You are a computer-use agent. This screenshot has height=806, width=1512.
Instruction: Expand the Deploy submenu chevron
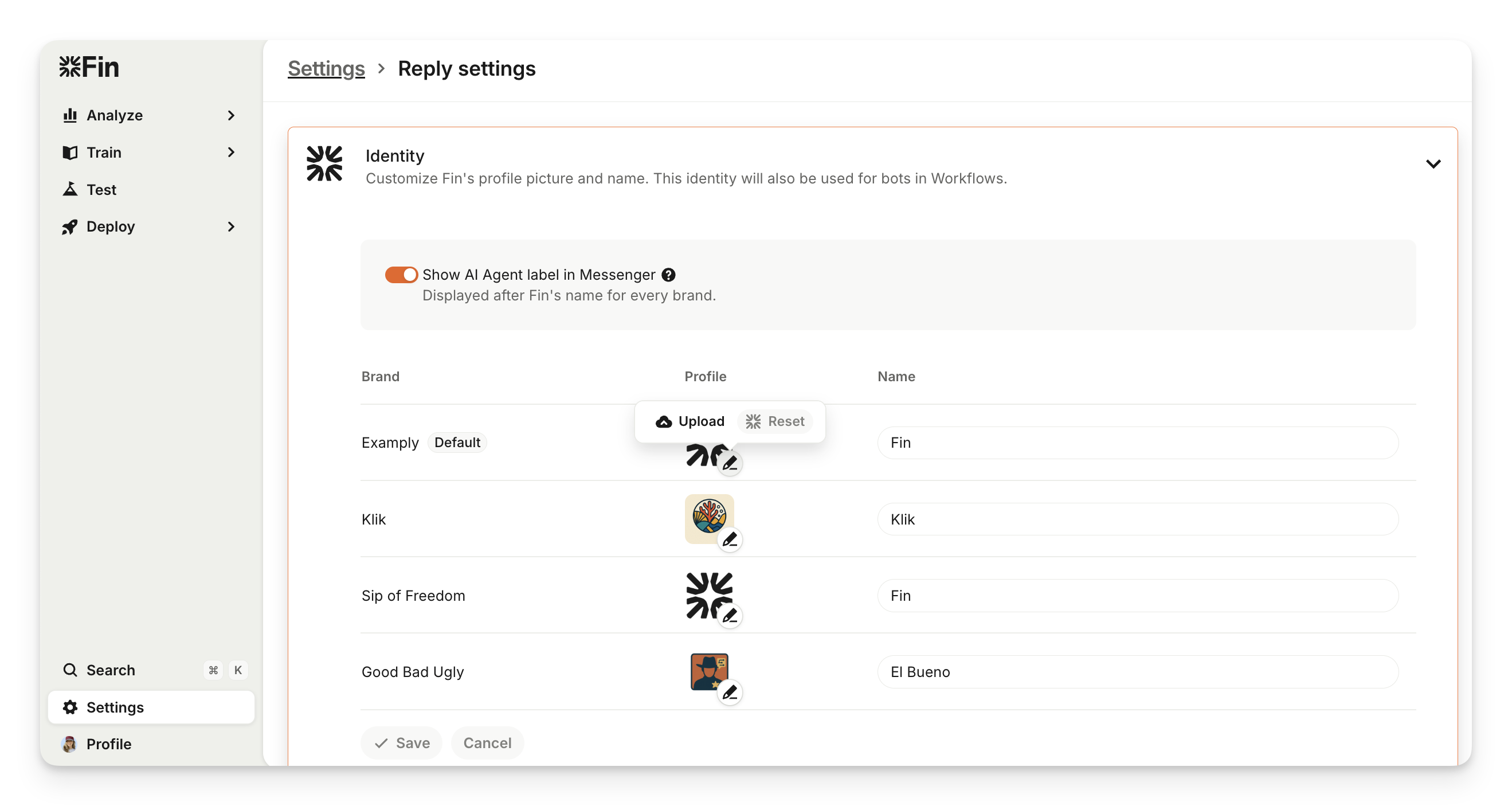pos(231,226)
